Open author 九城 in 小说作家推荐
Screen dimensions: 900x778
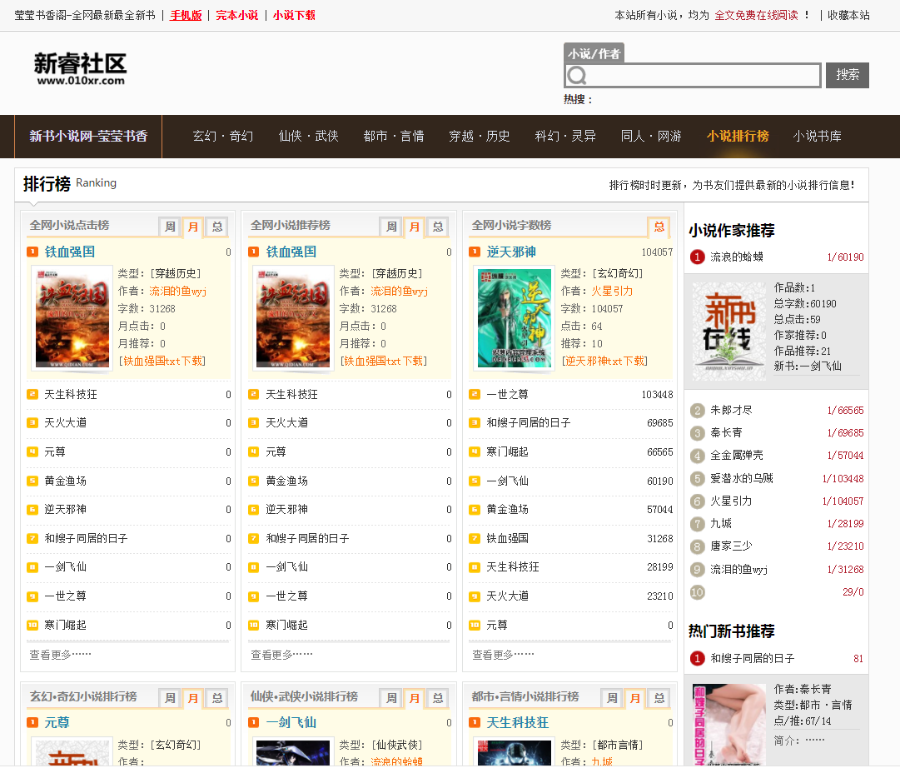pyautogui.click(x=721, y=524)
